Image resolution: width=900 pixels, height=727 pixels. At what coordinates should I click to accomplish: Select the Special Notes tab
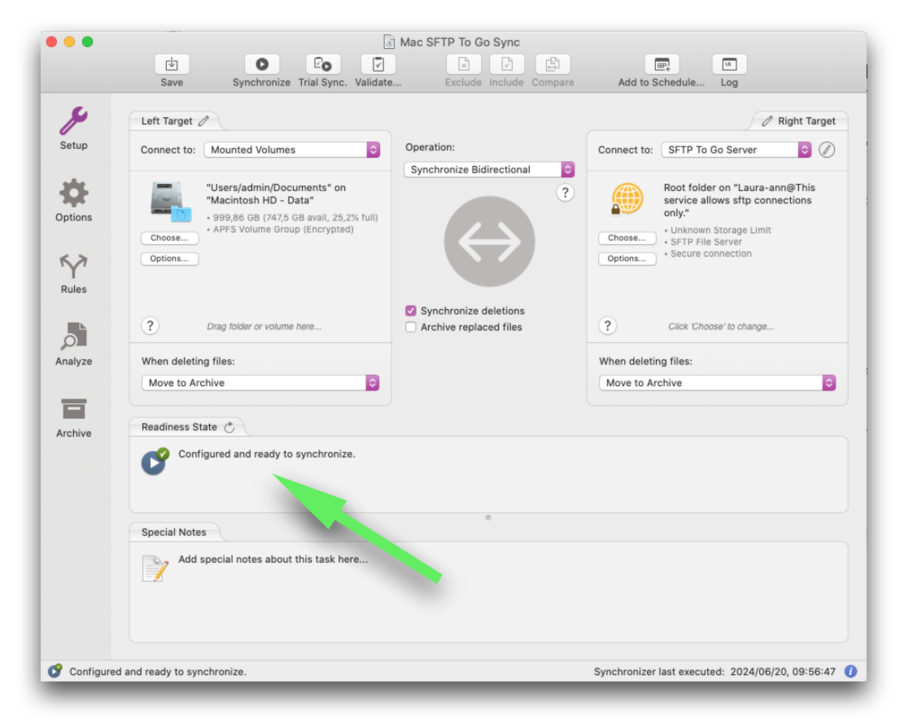point(174,532)
